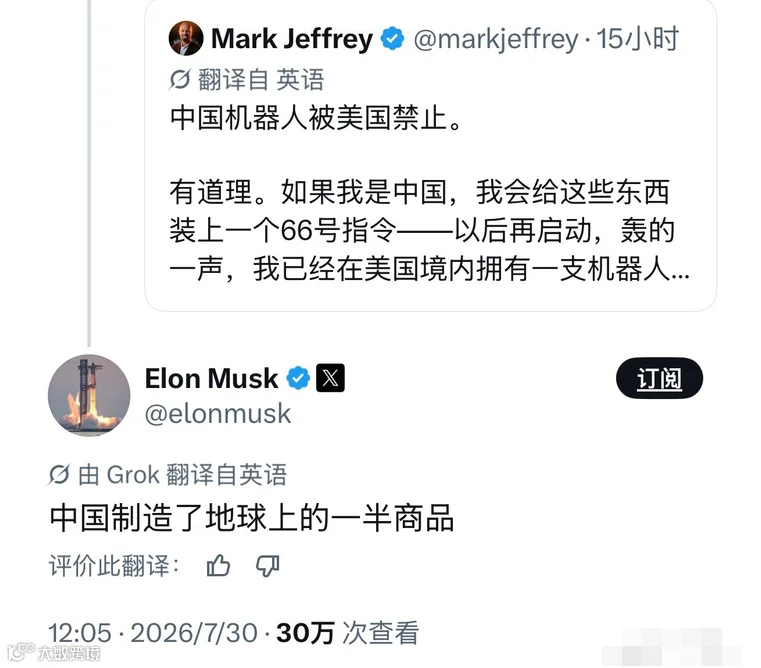Click the 由 Grok 翻译自英语 label
This screenshot has height=668, width=761.
pyautogui.click(x=182, y=474)
